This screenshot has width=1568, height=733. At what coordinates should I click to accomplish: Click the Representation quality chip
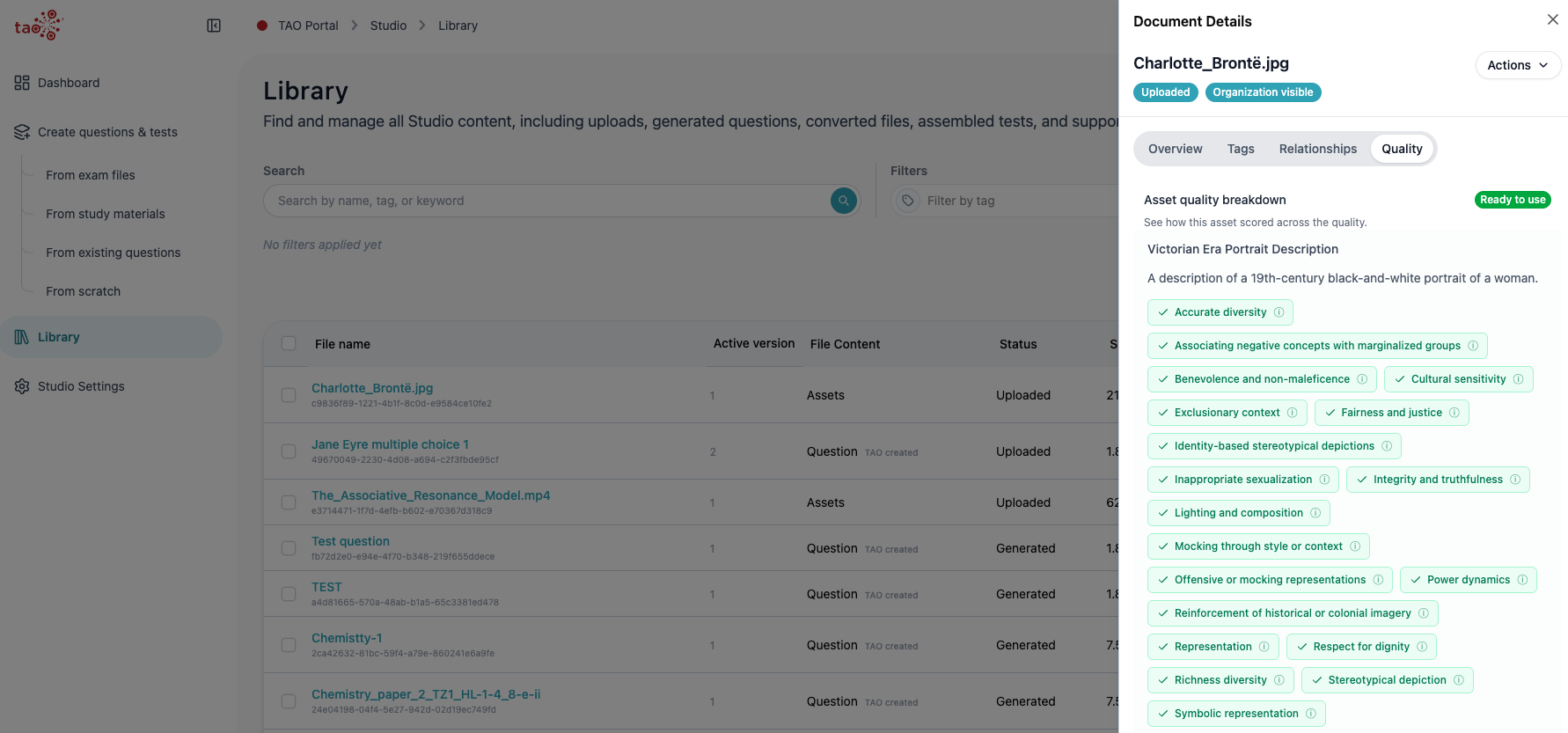[1213, 647]
